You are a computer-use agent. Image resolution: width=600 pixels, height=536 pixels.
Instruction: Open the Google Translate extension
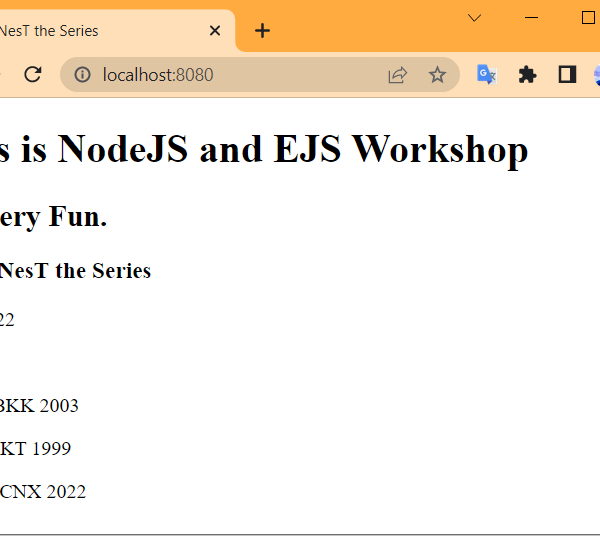(487, 75)
